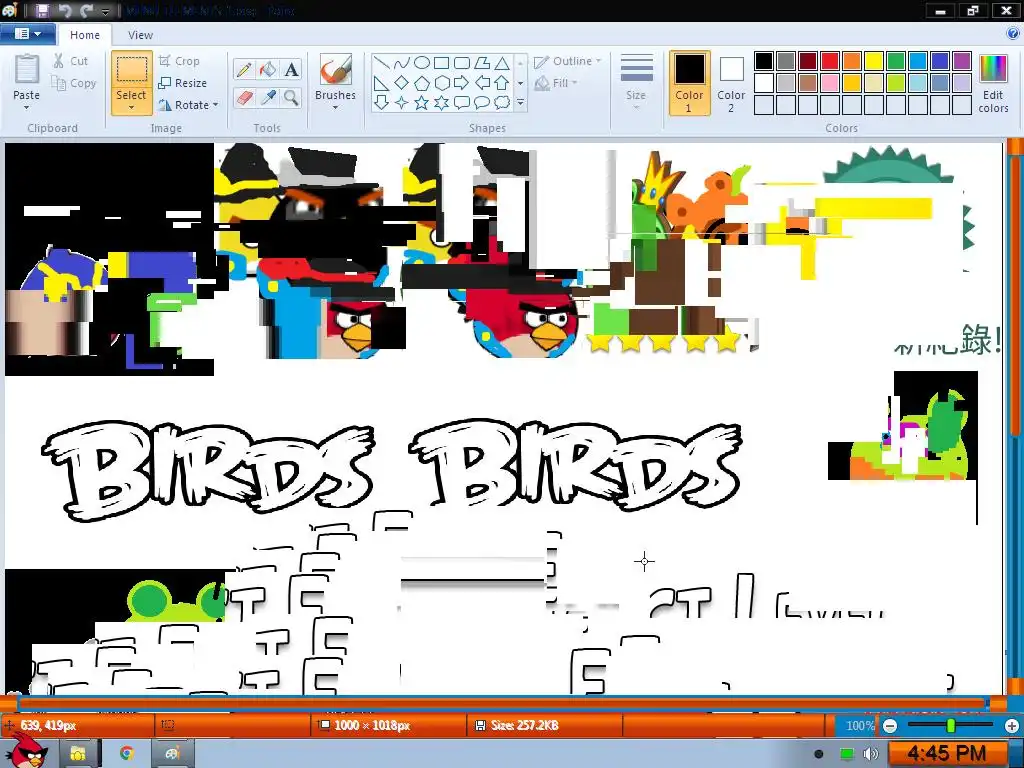Activate Color 2 background selector
Image resolution: width=1024 pixels, height=768 pixels.
click(x=731, y=84)
